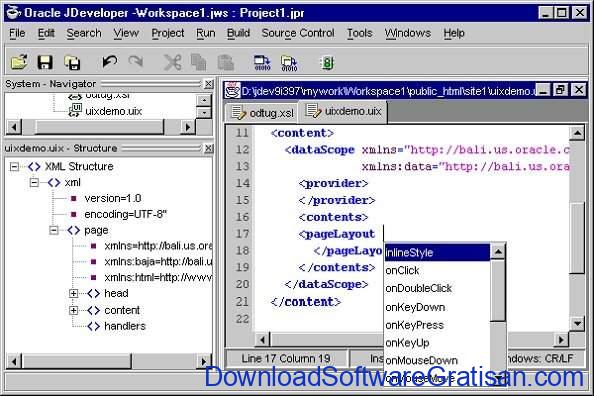Collapse the page node in Structure tree
The image size is (594, 396).
54,230
